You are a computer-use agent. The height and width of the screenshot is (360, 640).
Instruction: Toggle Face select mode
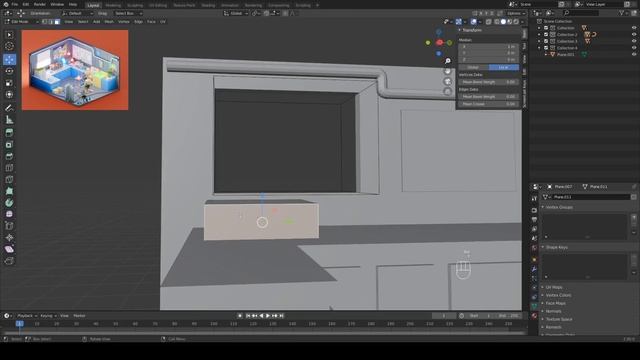[x=57, y=22]
